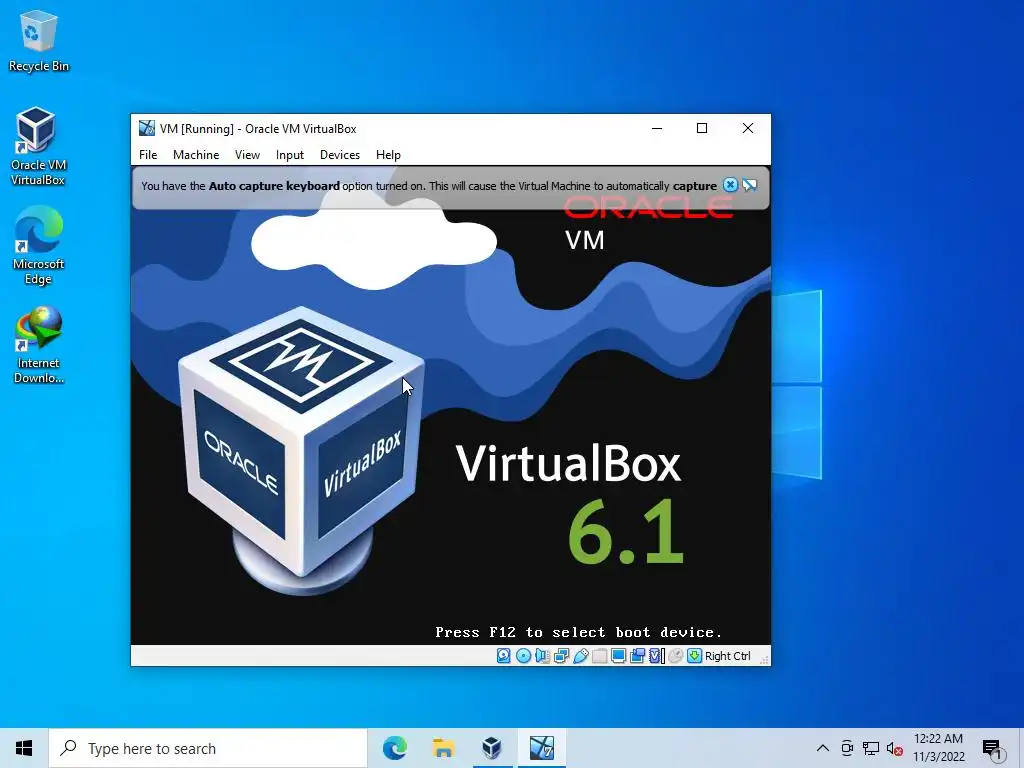Click the optical disk indicator in status bar
The width and height of the screenshot is (1024, 768).
point(523,656)
